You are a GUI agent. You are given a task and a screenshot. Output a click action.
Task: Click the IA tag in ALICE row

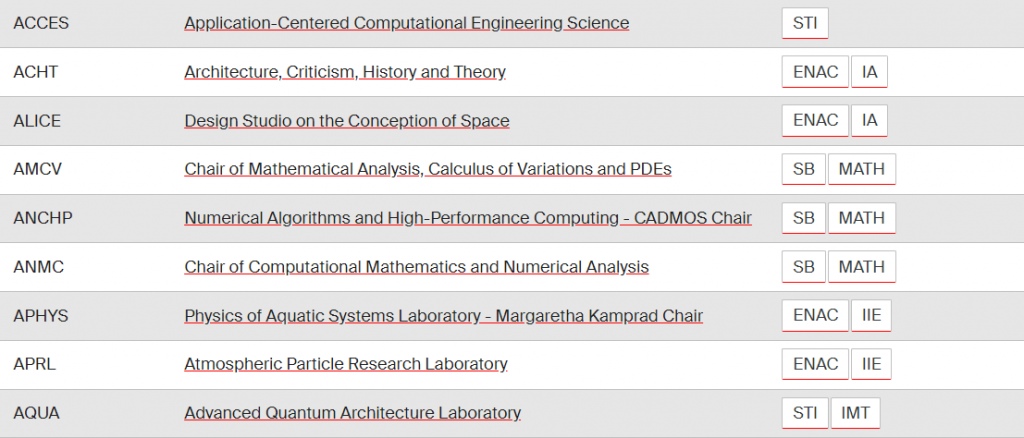click(x=869, y=121)
